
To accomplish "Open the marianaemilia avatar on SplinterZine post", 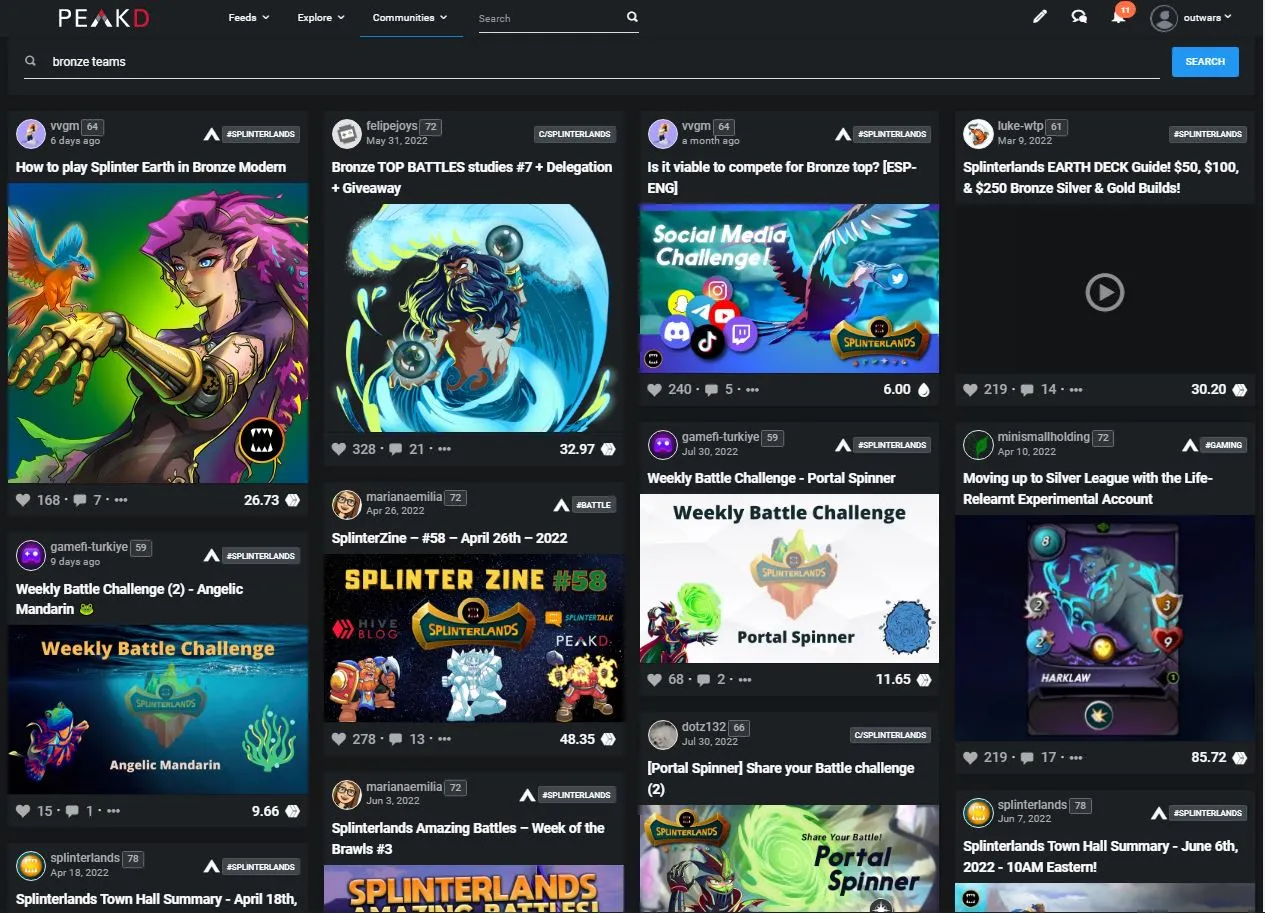I will tap(347, 504).
